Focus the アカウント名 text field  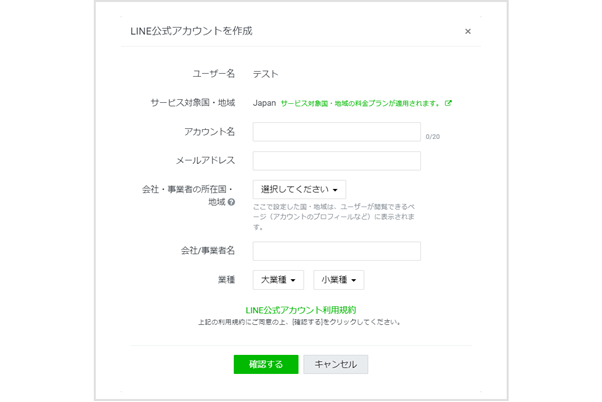click(x=336, y=132)
